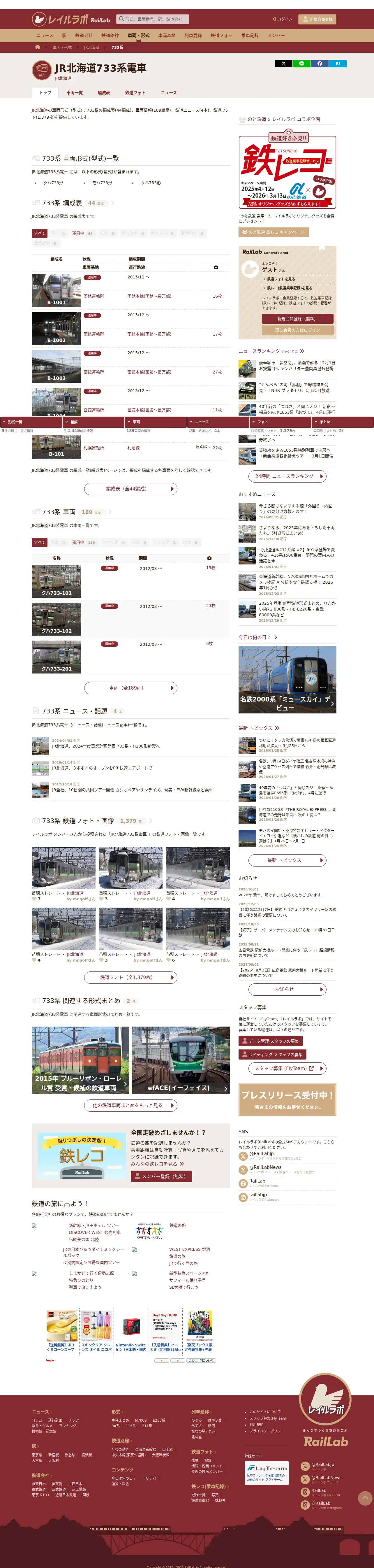Viewport: 374px width, 1568px height.
Task: Expand sticky フォト dropdown
Action: click(280, 422)
